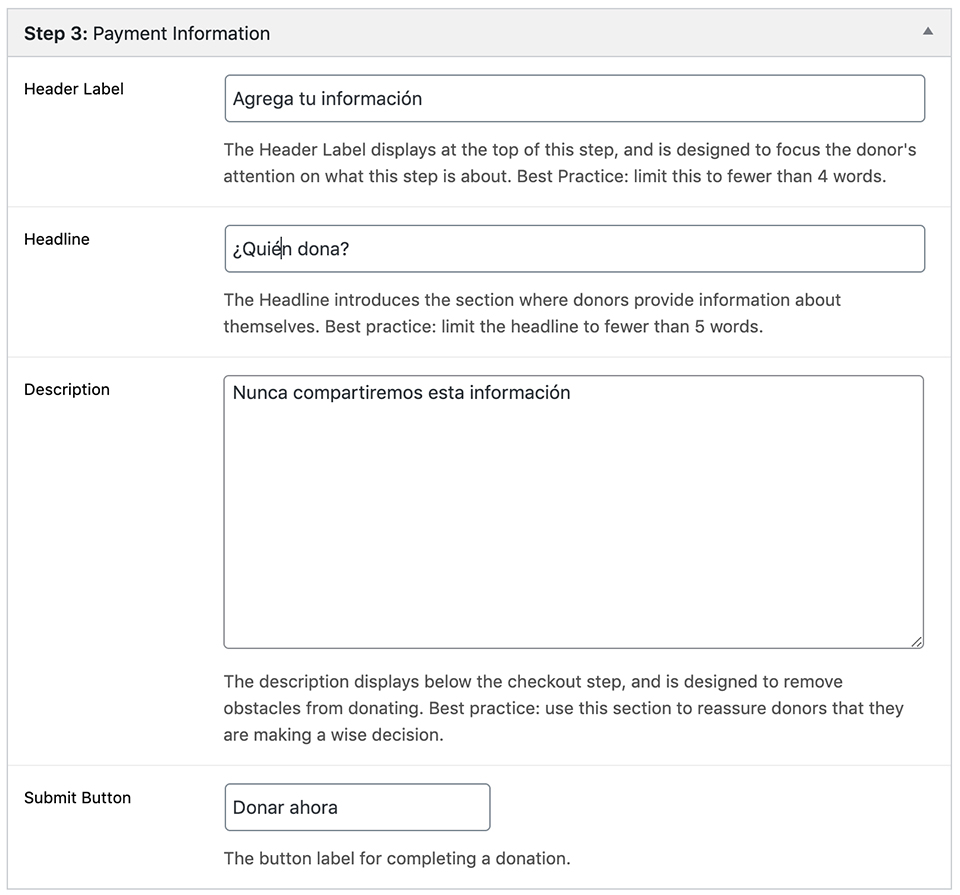This screenshot has height=895, width=960.
Task: Click the 'Description' field label
Action: (67, 389)
